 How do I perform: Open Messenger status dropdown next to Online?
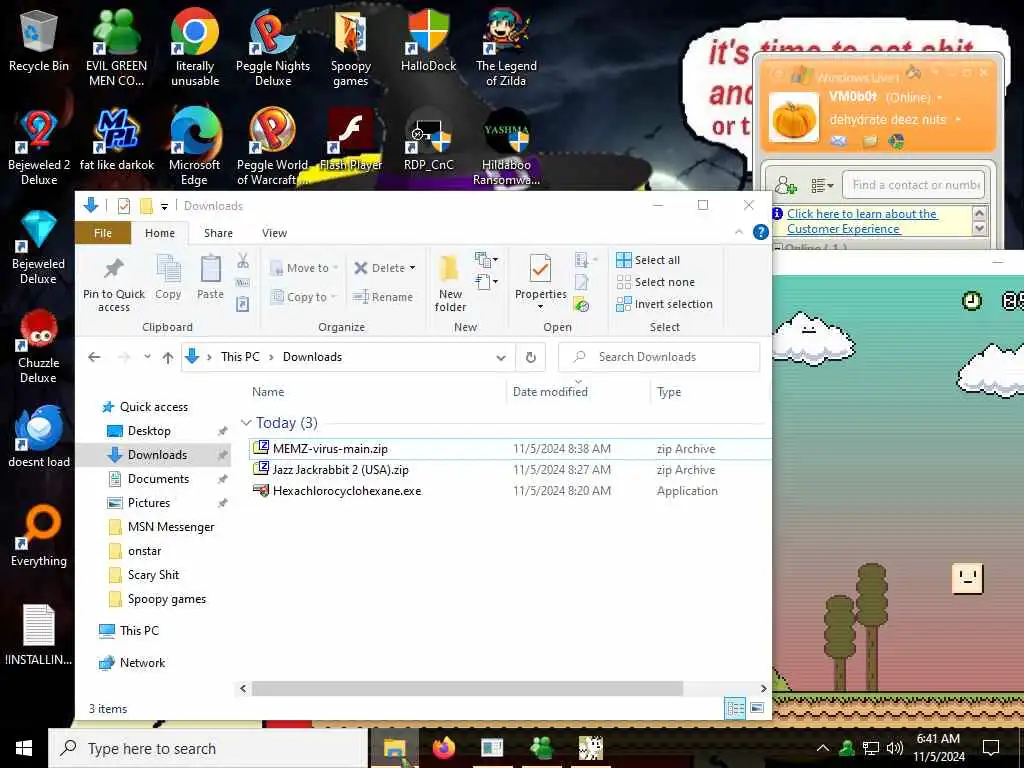[x=939, y=97]
